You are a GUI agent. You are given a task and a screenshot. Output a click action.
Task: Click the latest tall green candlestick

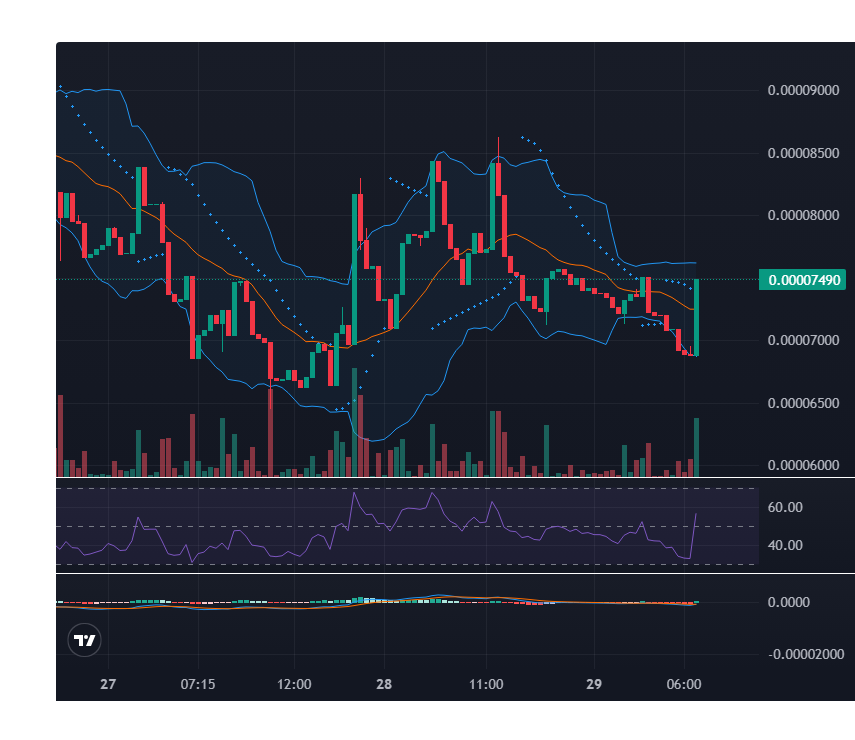coord(696,318)
